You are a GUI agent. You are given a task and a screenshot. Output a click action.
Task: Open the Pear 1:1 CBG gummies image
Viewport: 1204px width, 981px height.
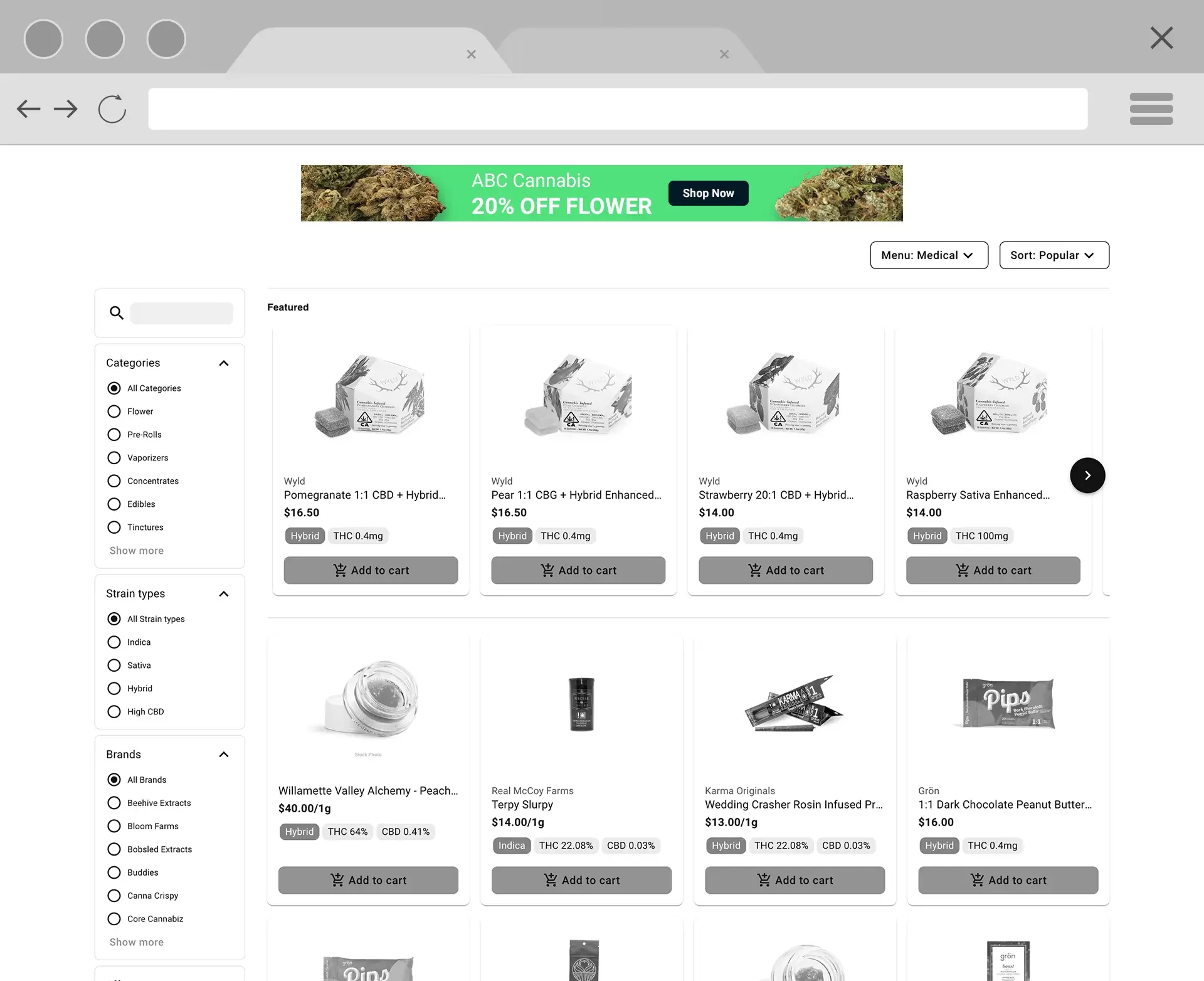click(578, 397)
